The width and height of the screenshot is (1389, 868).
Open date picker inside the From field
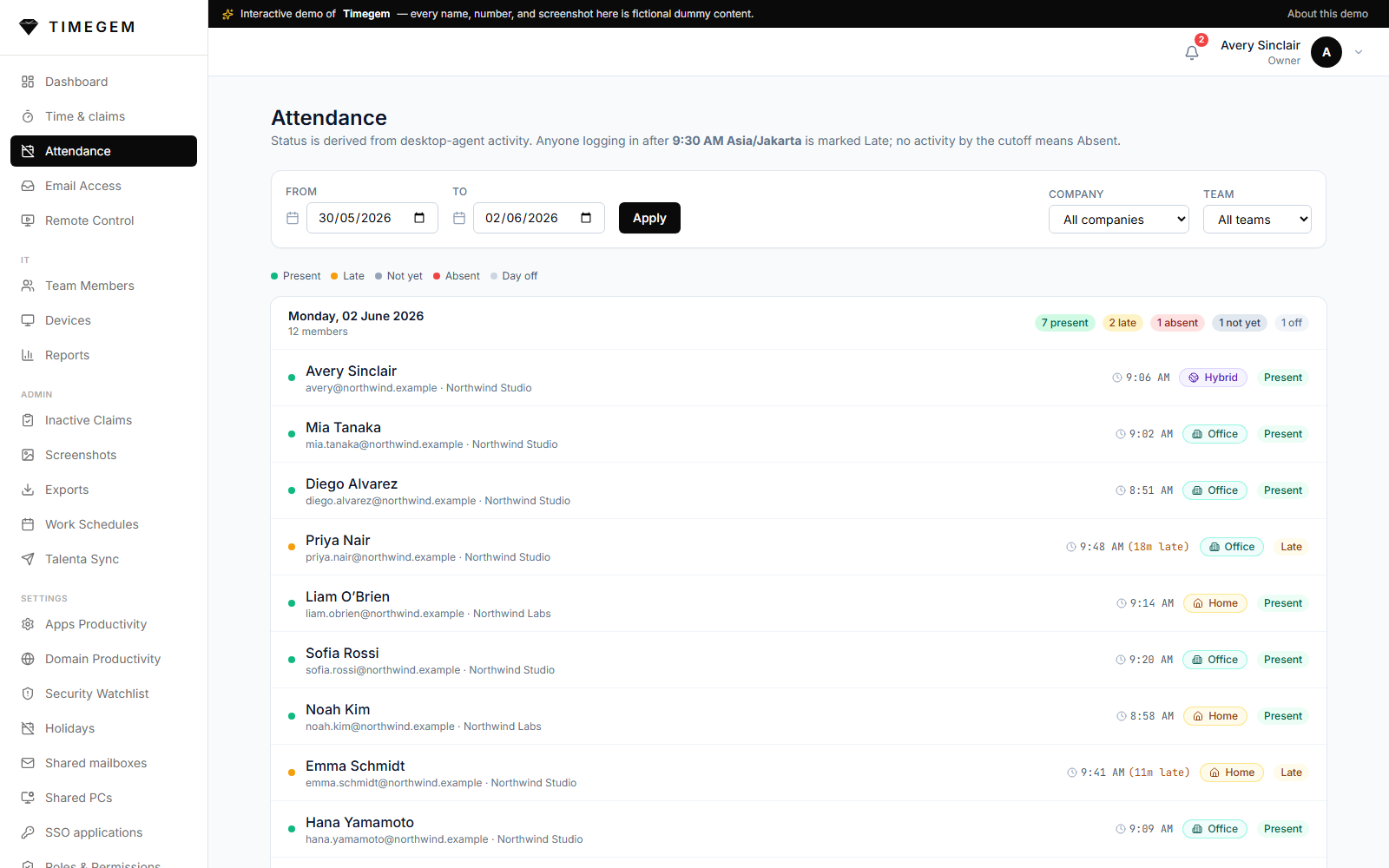[x=419, y=218]
